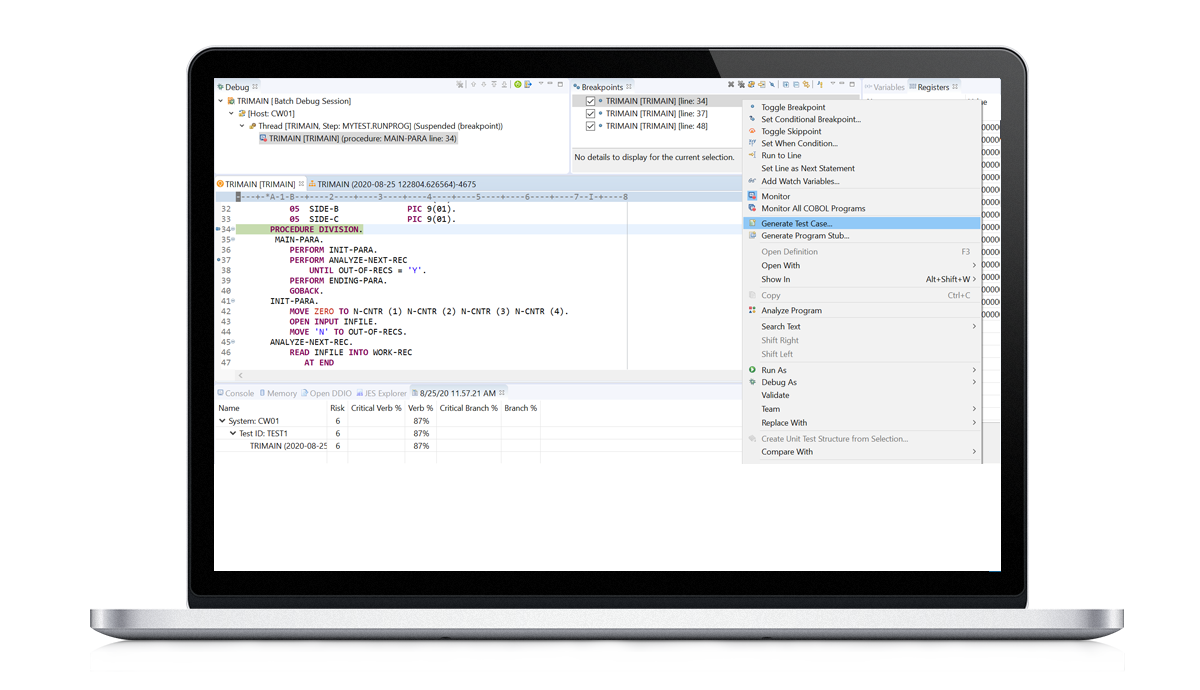Collapse the System: CW01 row

tap(222, 421)
